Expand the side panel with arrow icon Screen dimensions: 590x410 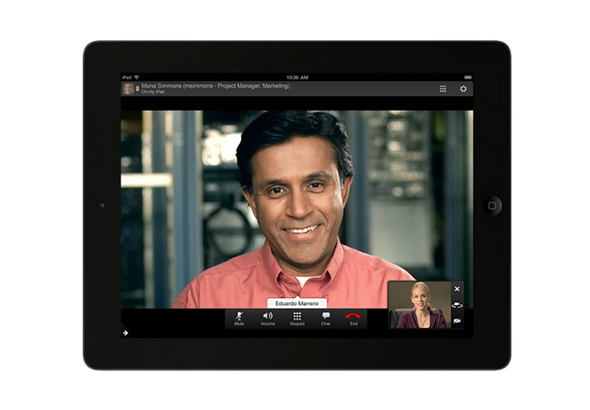tap(125, 333)
